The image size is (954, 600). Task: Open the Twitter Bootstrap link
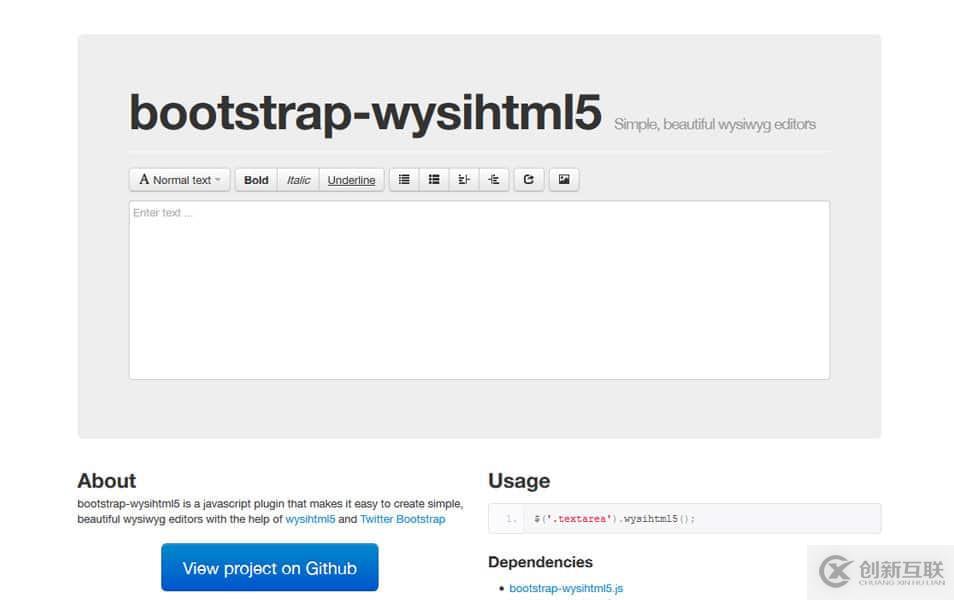402,519
